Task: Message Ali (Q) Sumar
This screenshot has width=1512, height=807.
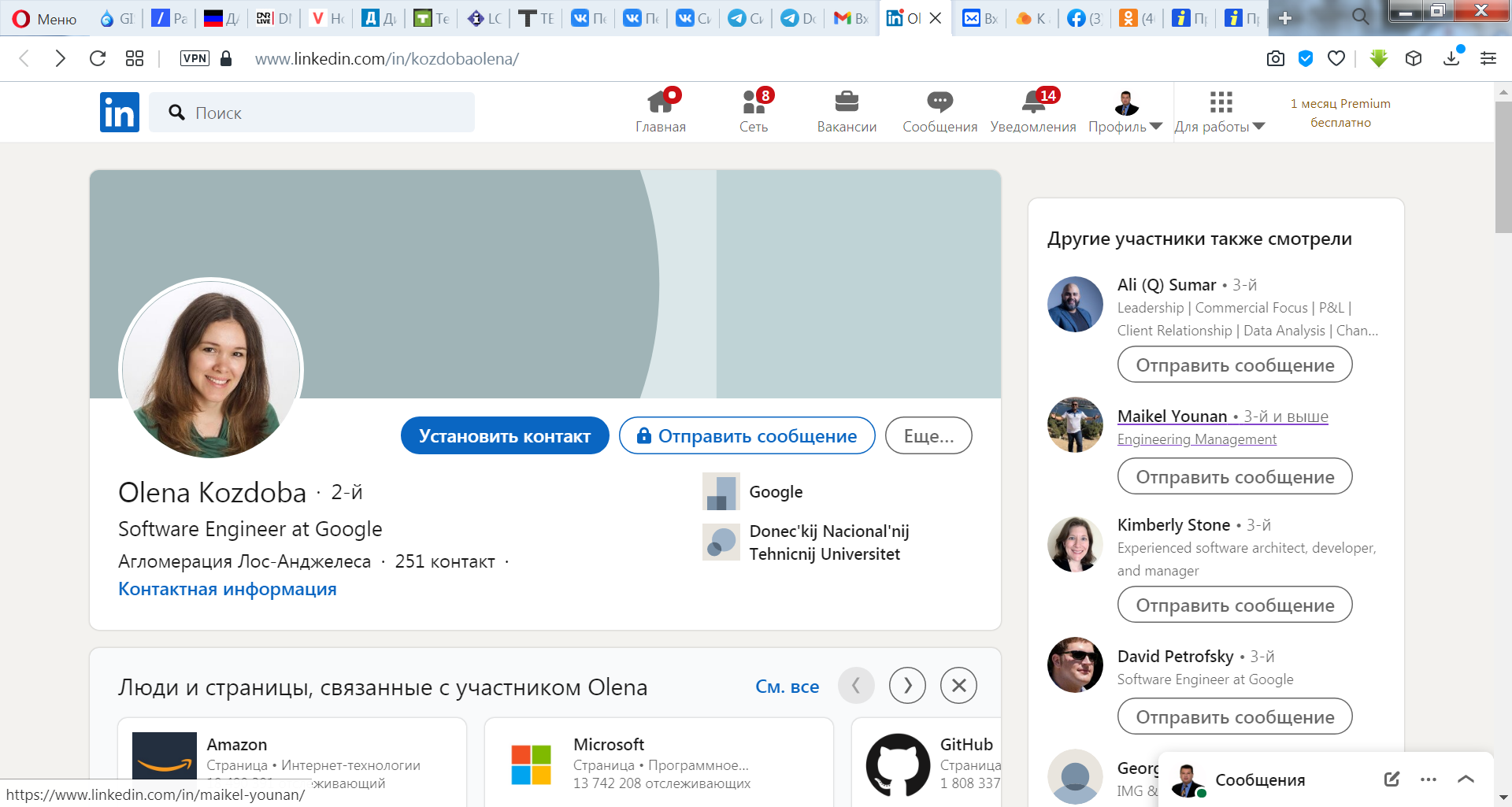Action: pyautogui.click(x=1235, y=365)
